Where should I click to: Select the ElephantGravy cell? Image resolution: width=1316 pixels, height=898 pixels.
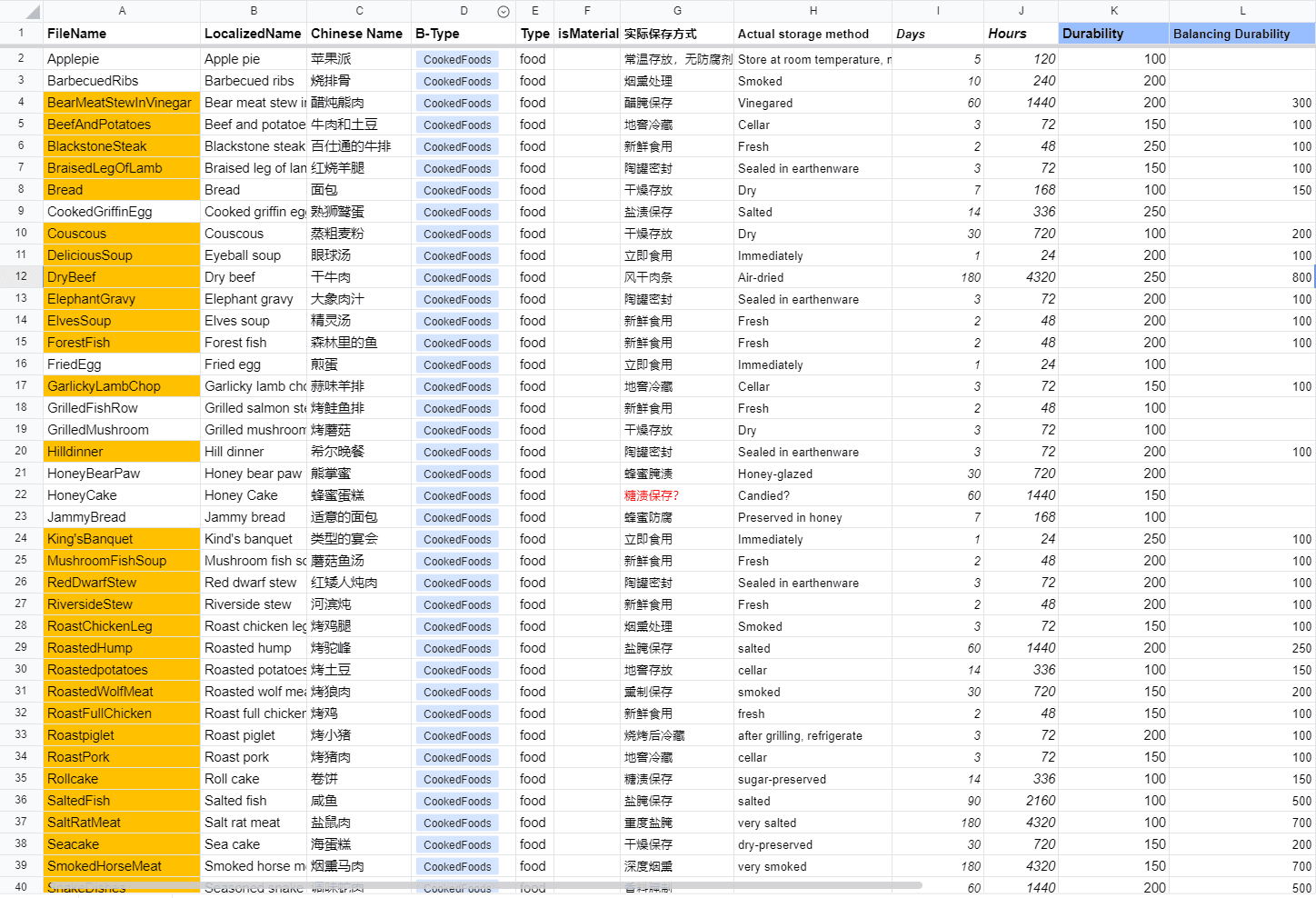coord(122,299)
